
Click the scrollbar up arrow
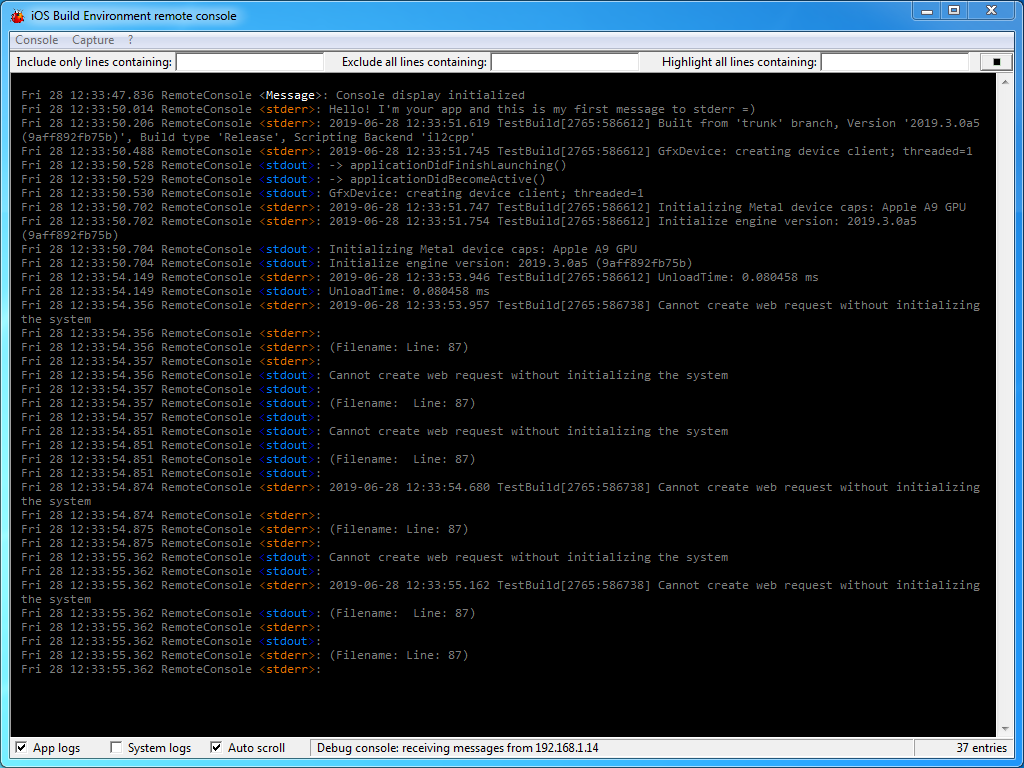click(1004, 82)
